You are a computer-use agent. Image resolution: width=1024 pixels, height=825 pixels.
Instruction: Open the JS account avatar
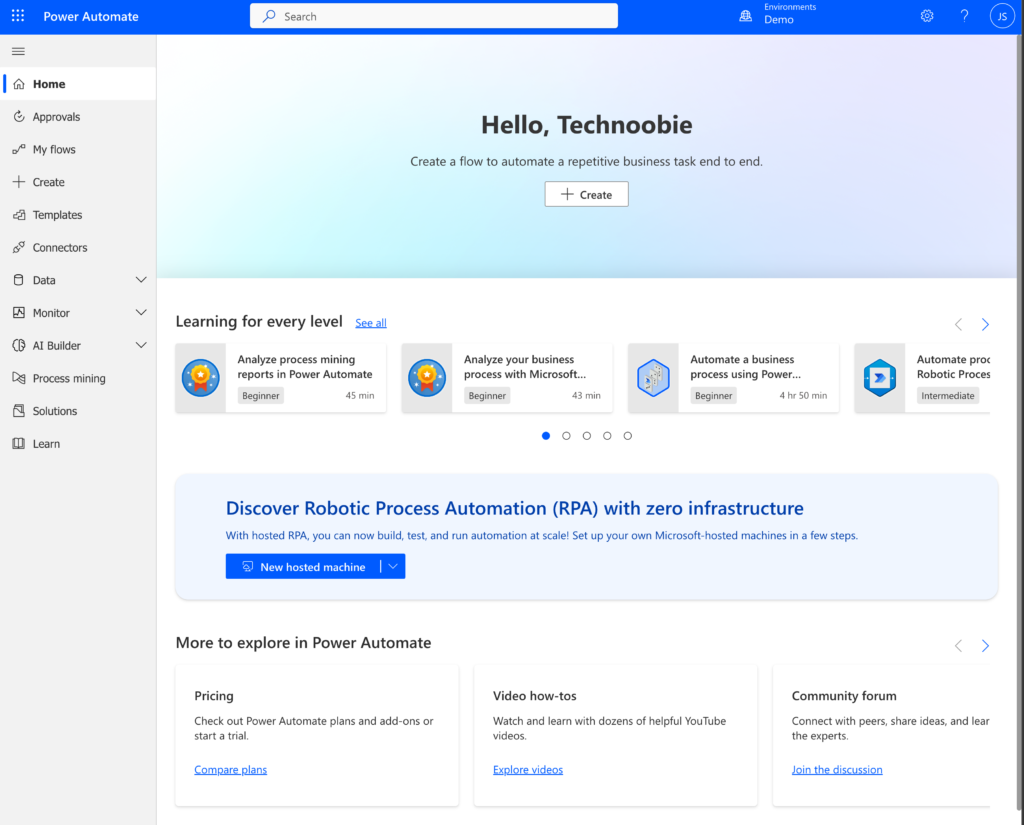pos(1002,16)
